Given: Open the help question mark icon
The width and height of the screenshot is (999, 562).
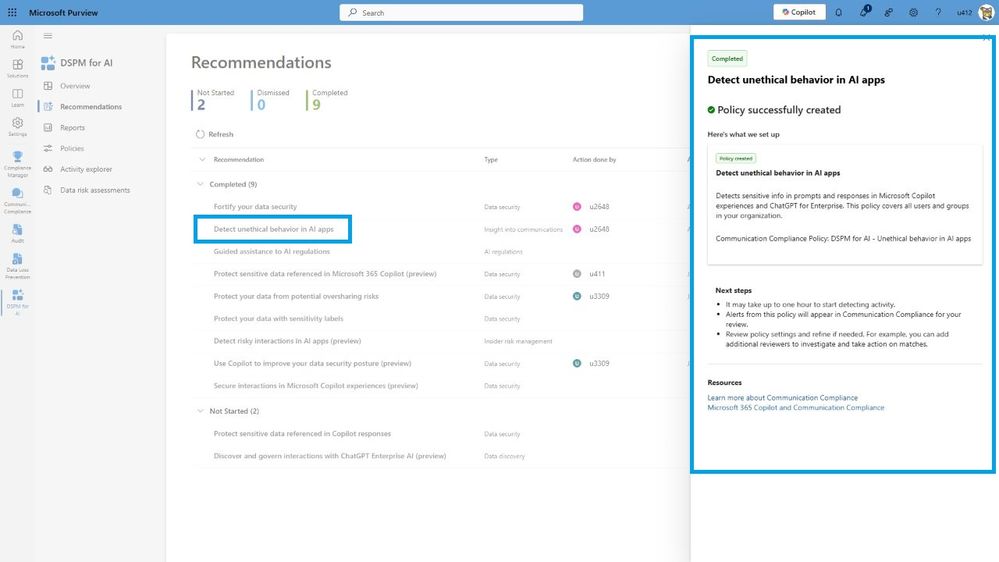Looking at the screenshot, I should pyautogui.click(x=938, y=12).
